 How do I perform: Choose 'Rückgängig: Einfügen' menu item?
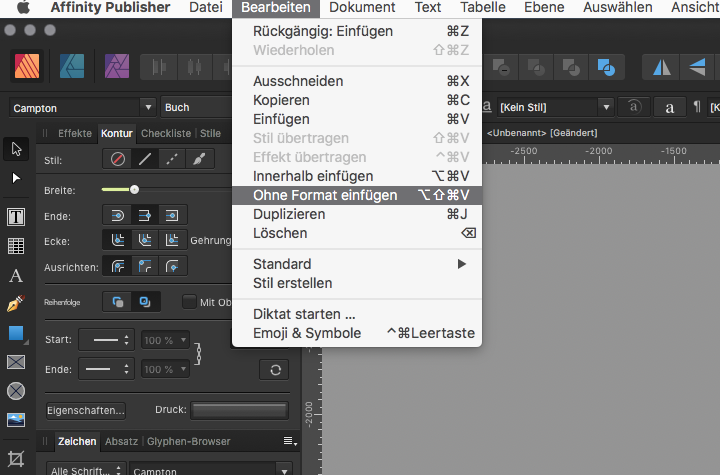(357, 31)
